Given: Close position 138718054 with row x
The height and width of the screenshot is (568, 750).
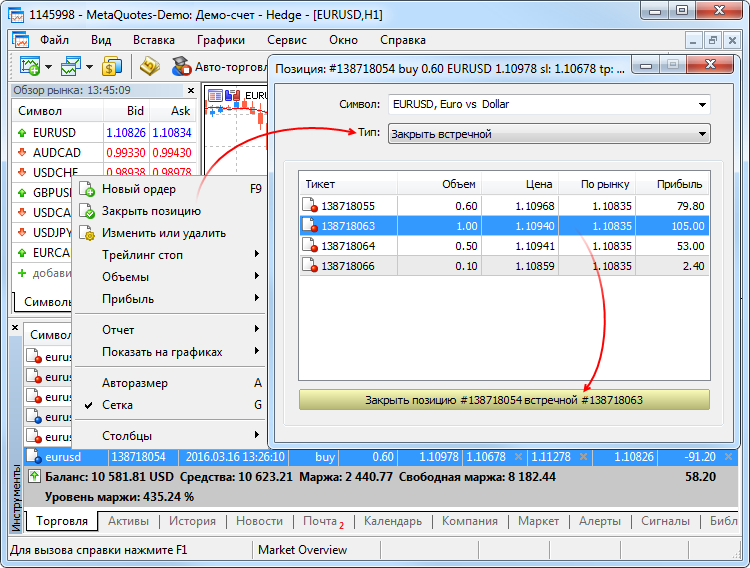Looking at the screenshot, I should coord(728,457).
